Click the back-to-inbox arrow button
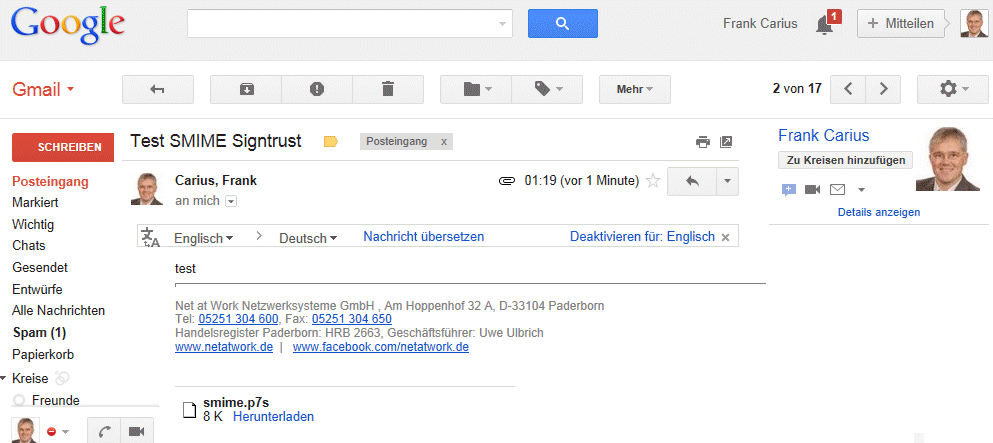This screenshot has height=443, width=993. pos(158,89)
